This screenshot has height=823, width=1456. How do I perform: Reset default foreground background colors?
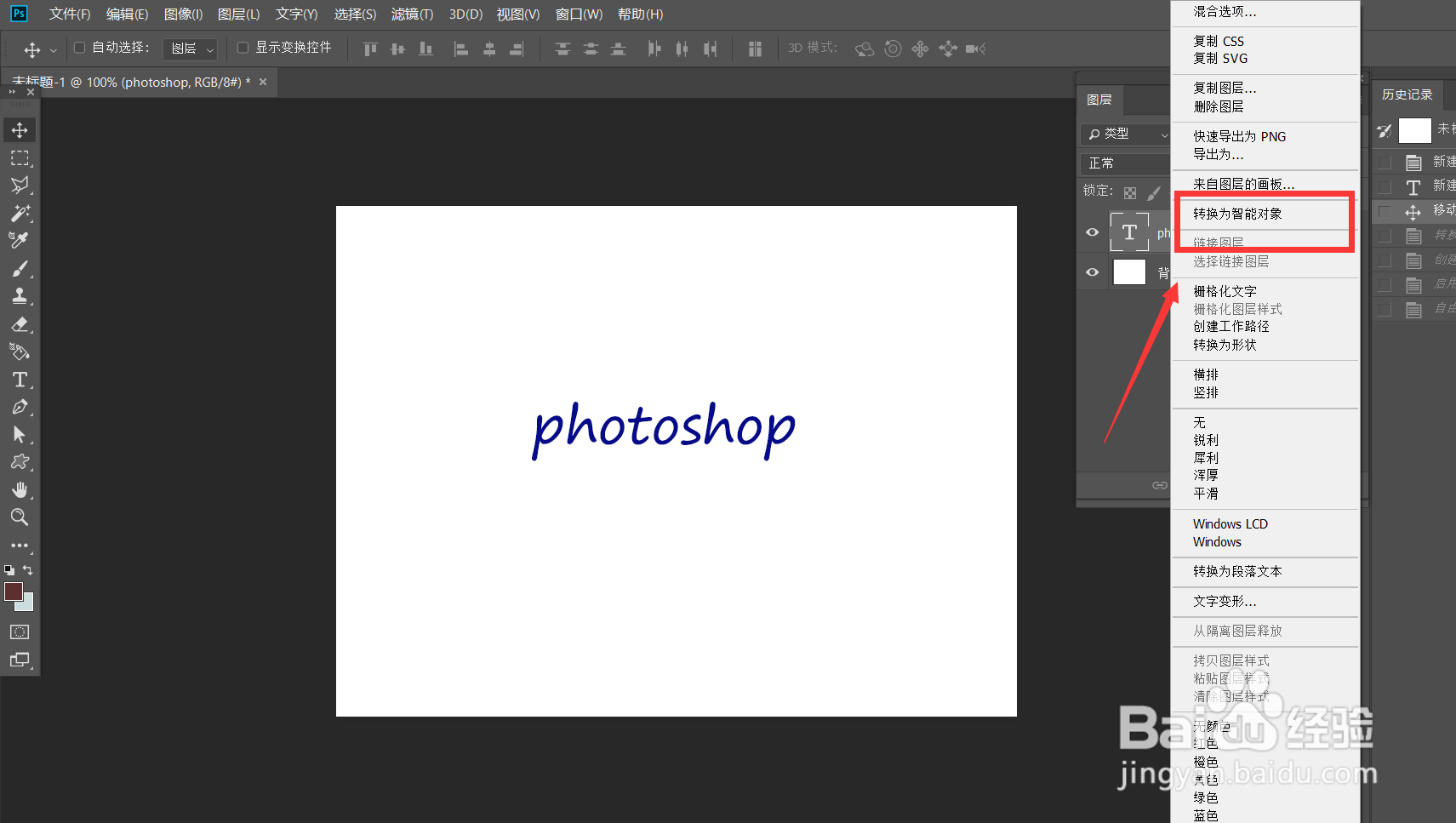pos(9,570)
